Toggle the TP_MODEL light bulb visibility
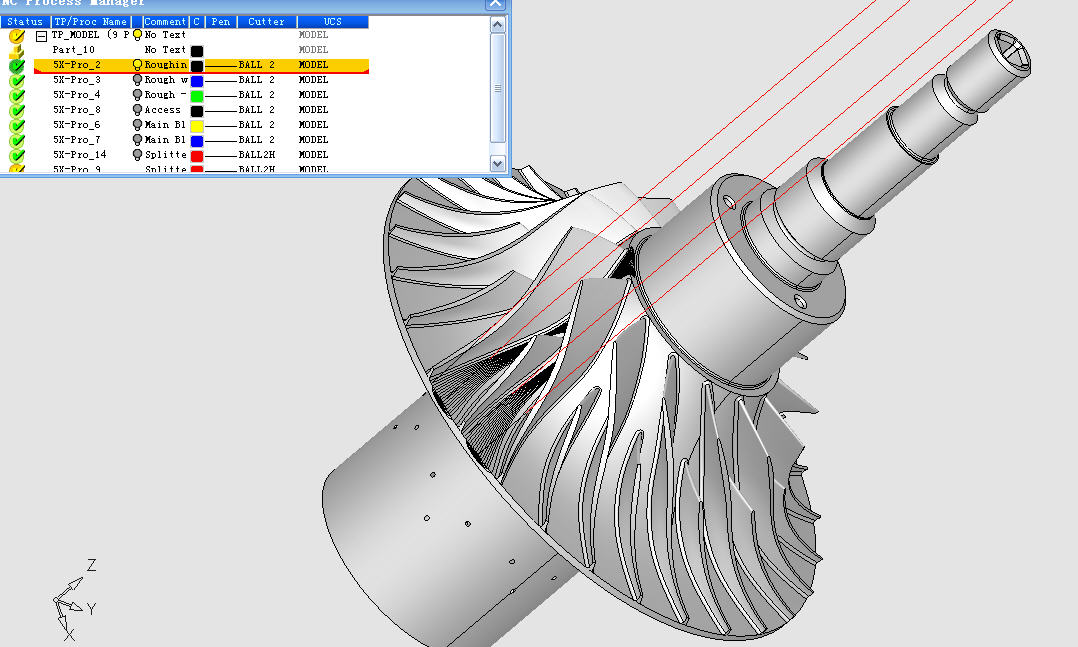Viewport: 1078px width, 647px height. [x=137, y=35]
